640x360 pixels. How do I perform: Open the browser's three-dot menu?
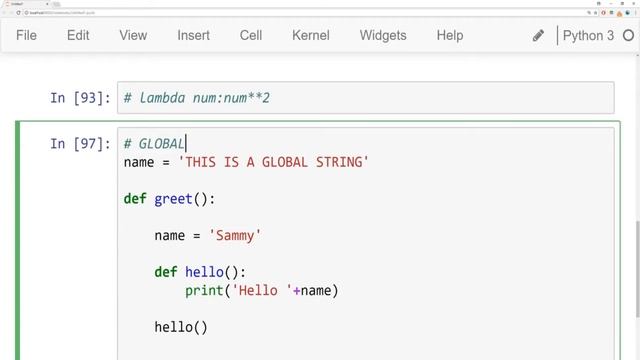pos(636,13)
